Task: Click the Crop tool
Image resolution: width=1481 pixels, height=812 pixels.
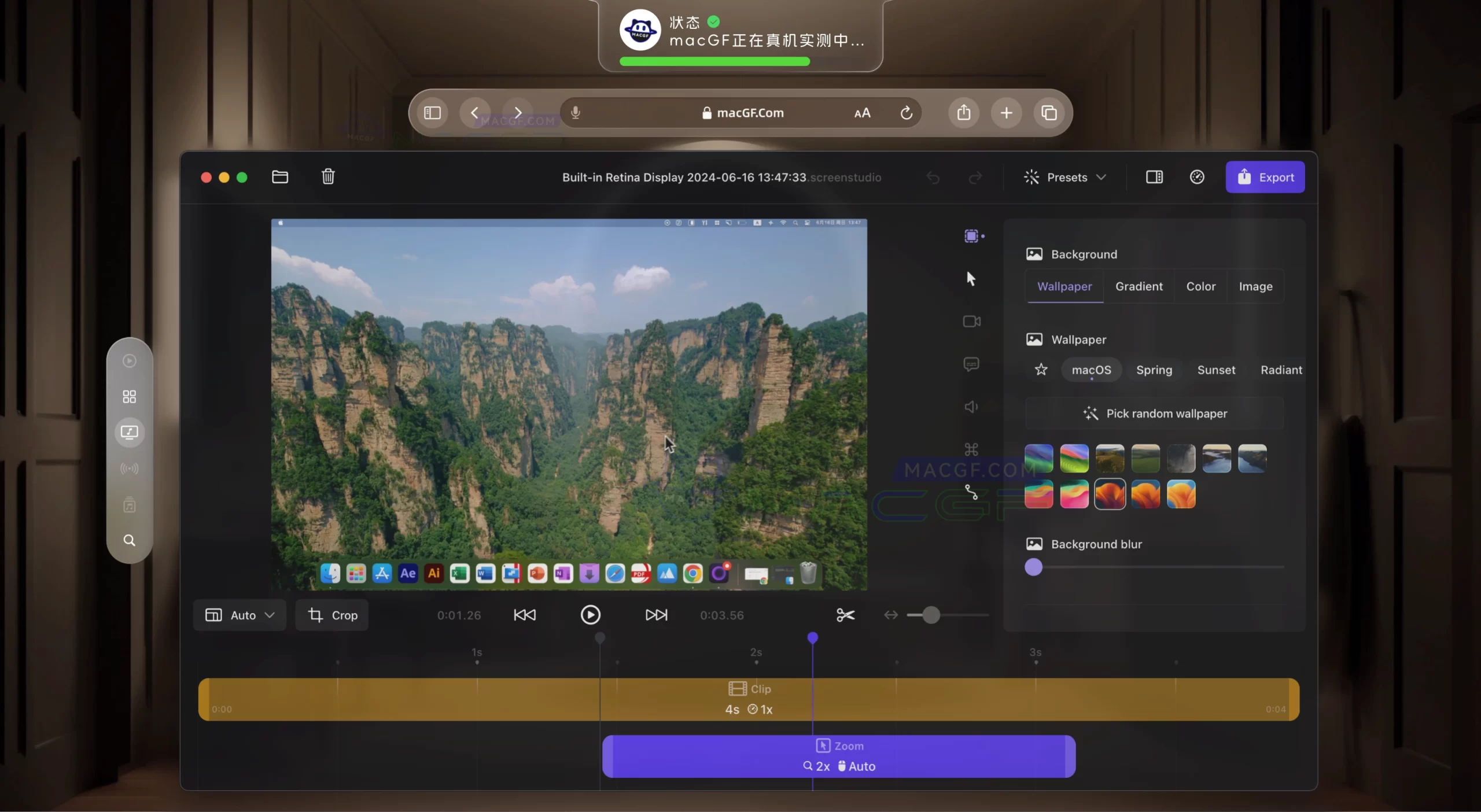Action: [x=333, y=615]
